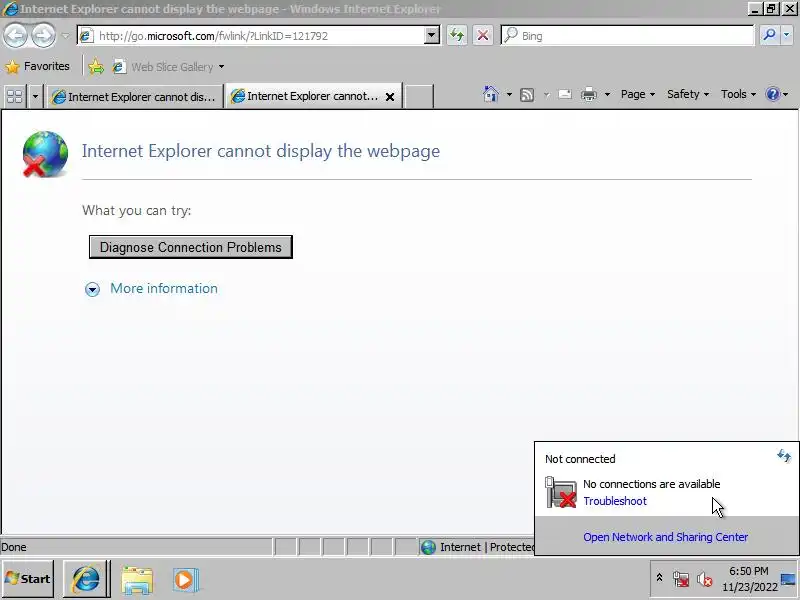Open the Help question mark menu
Image resolution: width=800 pixels, height=600 pixels.
click(x=777, y=94)
